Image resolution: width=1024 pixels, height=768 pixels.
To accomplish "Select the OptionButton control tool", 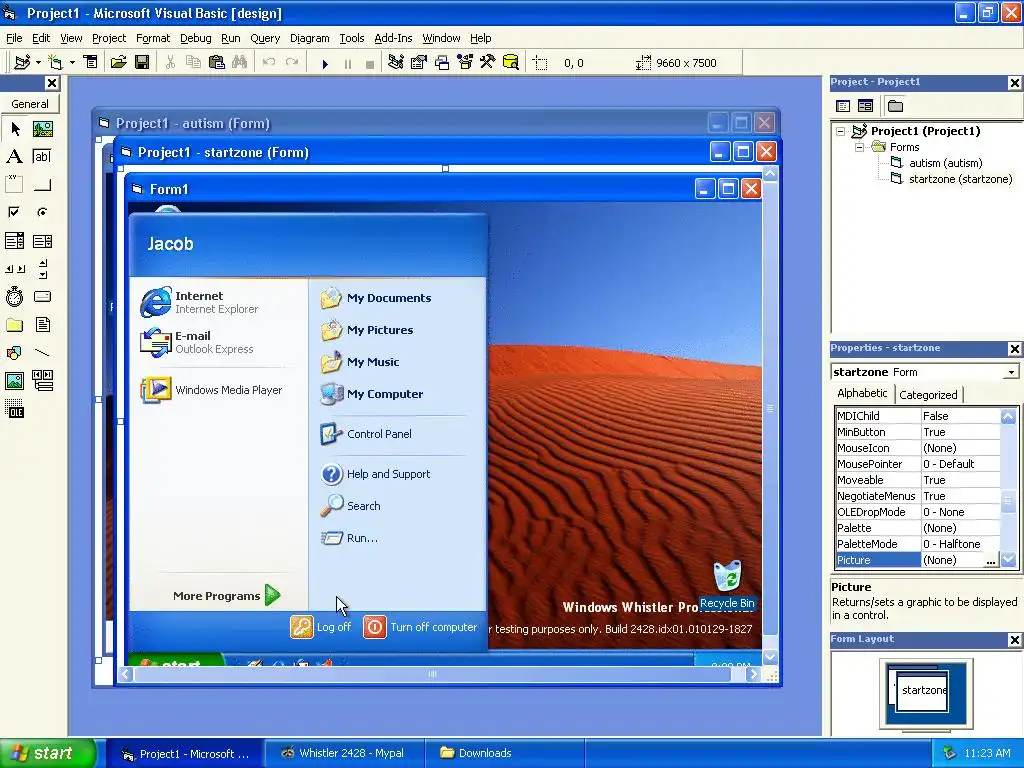I will coord(42,212).
